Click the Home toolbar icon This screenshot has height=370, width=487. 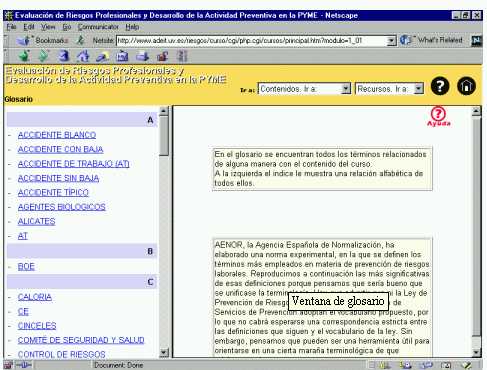[83, 56]
